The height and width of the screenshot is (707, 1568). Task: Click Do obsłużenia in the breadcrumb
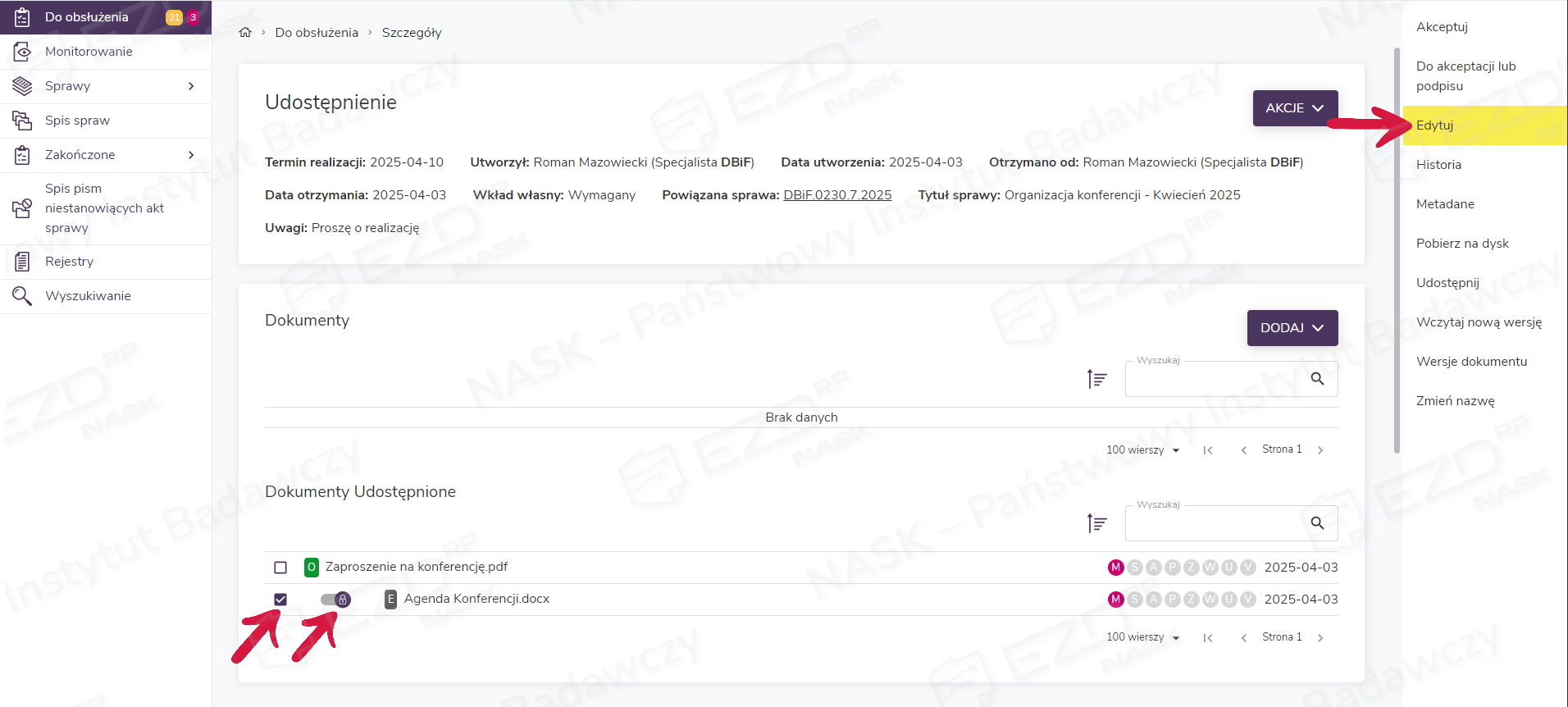click(317, 33)
